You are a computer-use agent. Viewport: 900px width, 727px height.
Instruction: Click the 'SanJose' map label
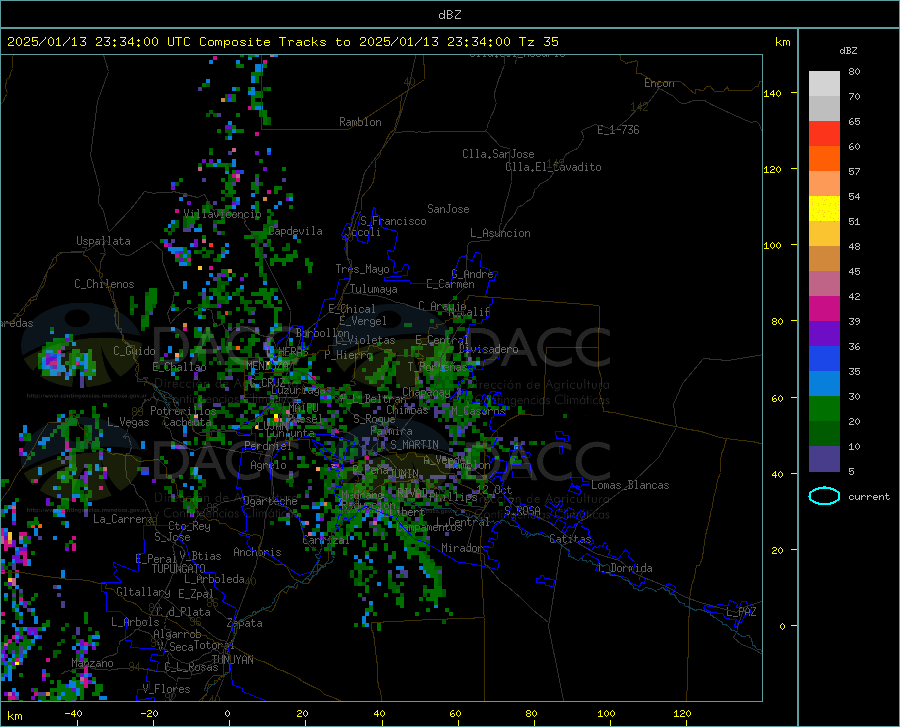click(x=448, y=209)
